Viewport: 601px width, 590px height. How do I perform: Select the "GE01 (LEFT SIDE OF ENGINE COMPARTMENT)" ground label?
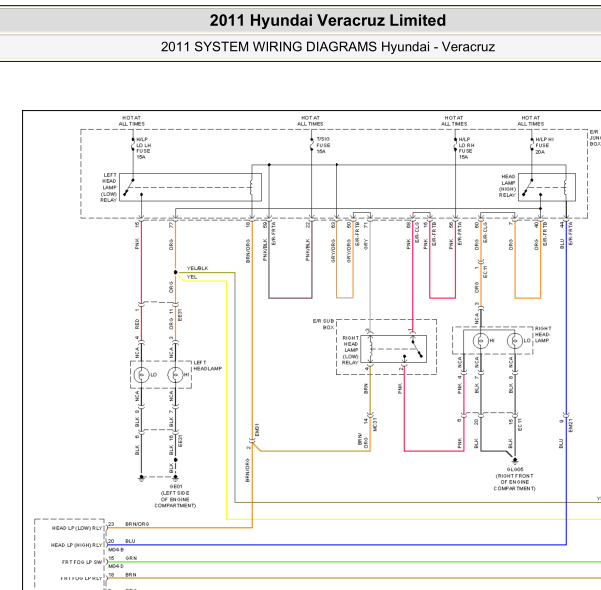(x=175, y=496)
